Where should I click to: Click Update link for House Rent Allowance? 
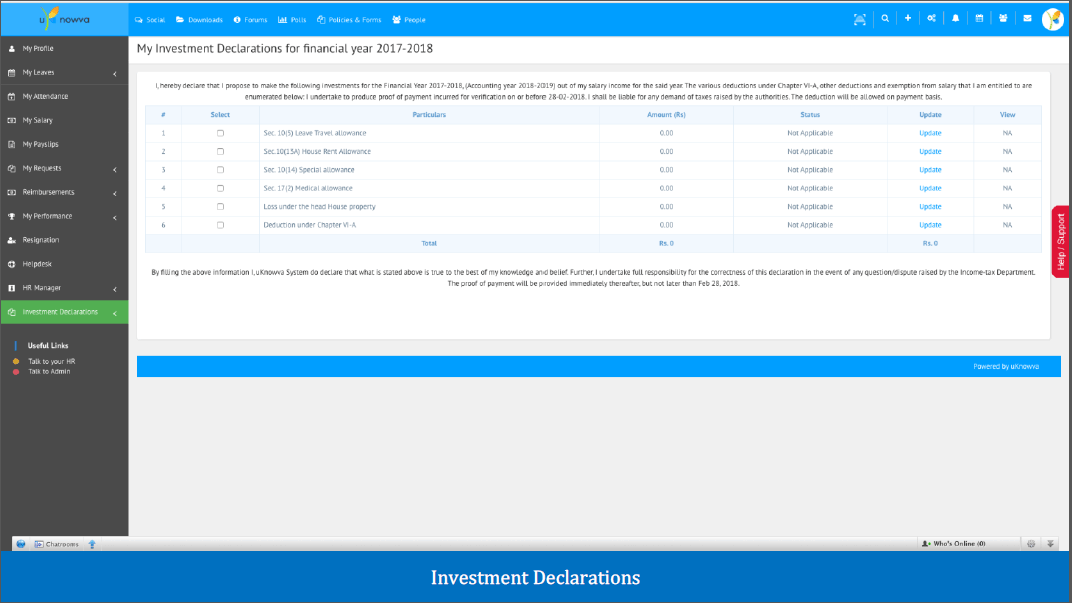click(x=930, y=152)
